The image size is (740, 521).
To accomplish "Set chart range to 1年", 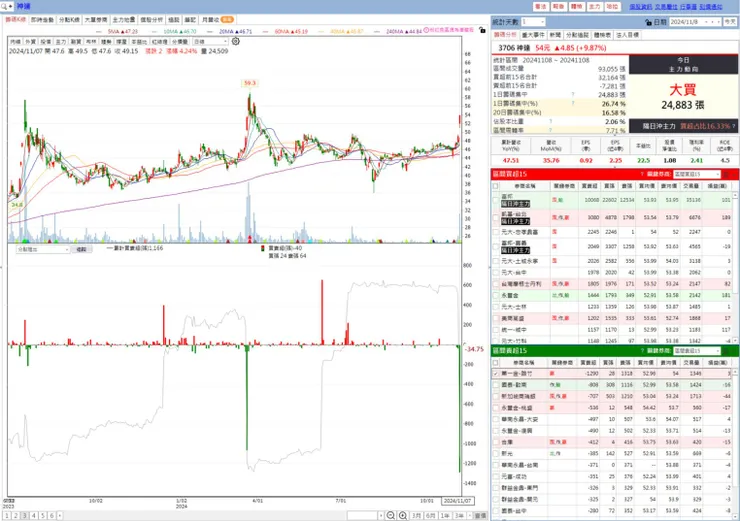I will click(x=445, y=516).
